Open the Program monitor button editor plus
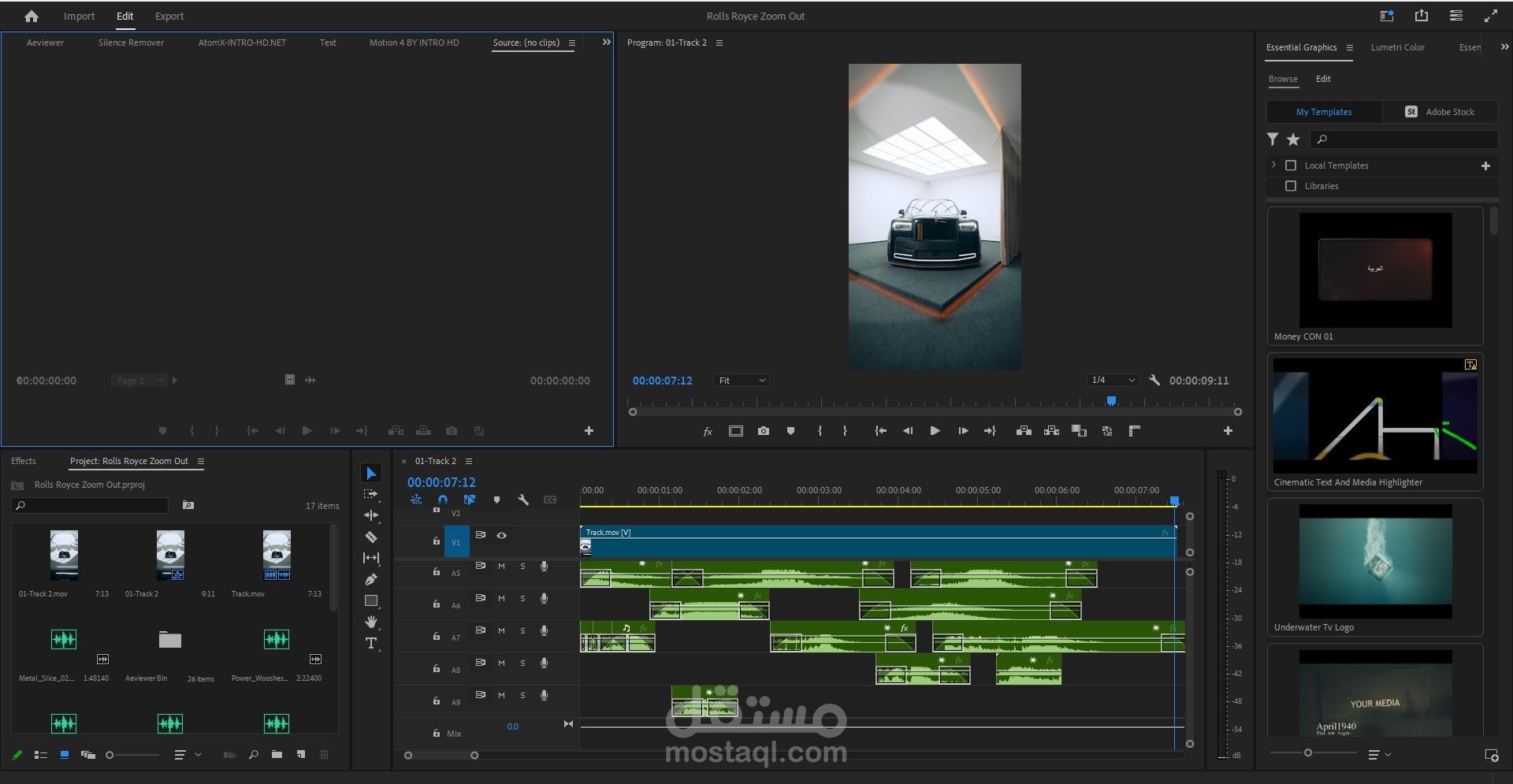Screen dimensions: 1513x784 (x=1228, y=431)
